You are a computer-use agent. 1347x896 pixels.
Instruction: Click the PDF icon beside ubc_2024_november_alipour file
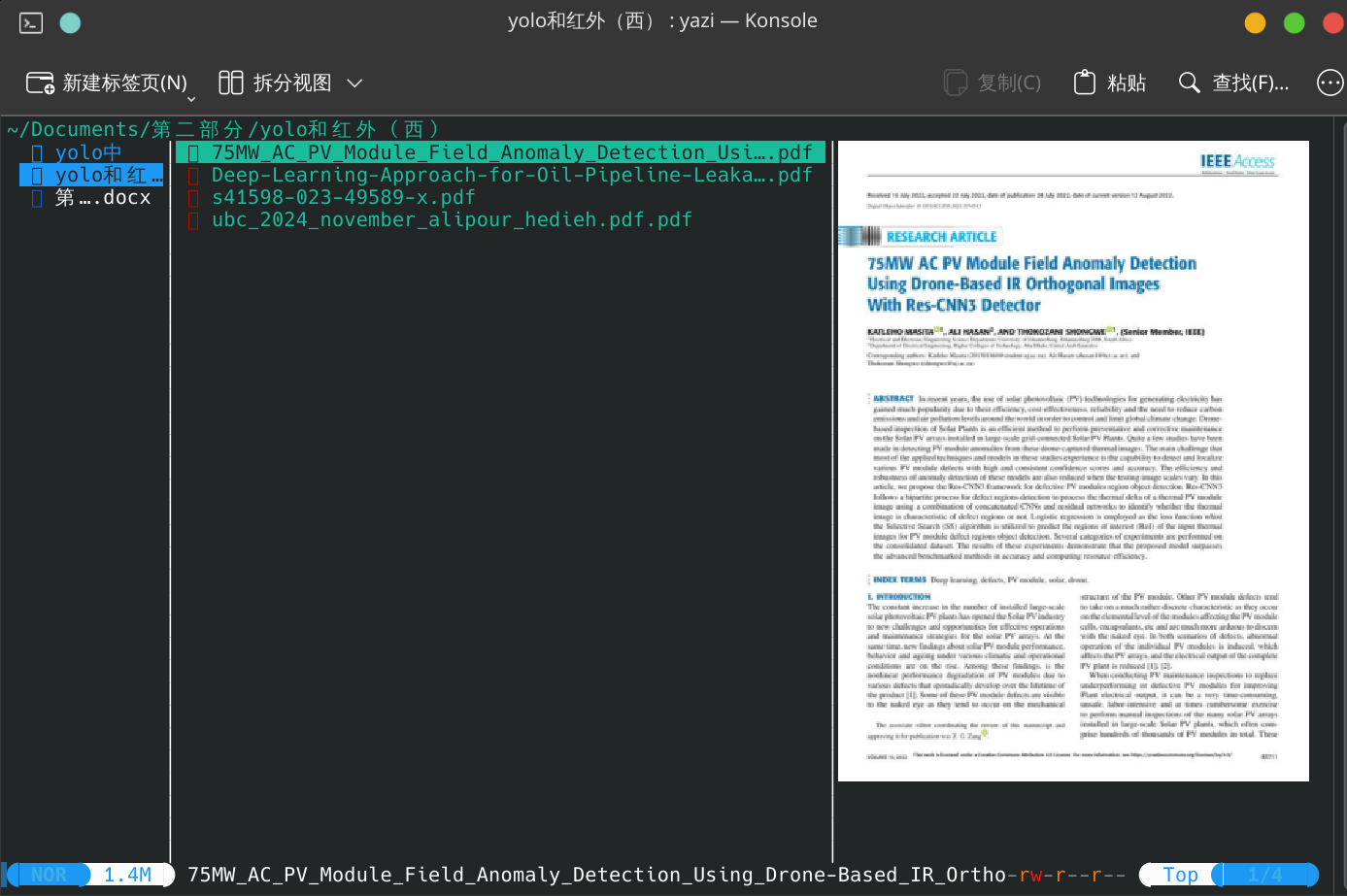[193, 219]
